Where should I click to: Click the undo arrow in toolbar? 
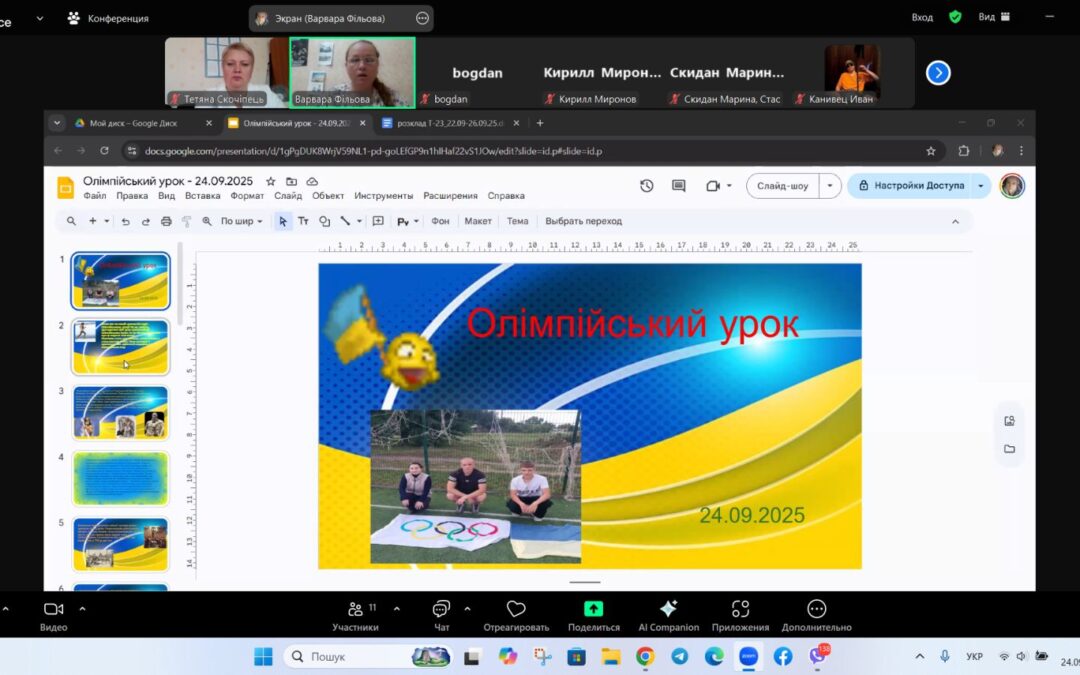click(125, 221)
